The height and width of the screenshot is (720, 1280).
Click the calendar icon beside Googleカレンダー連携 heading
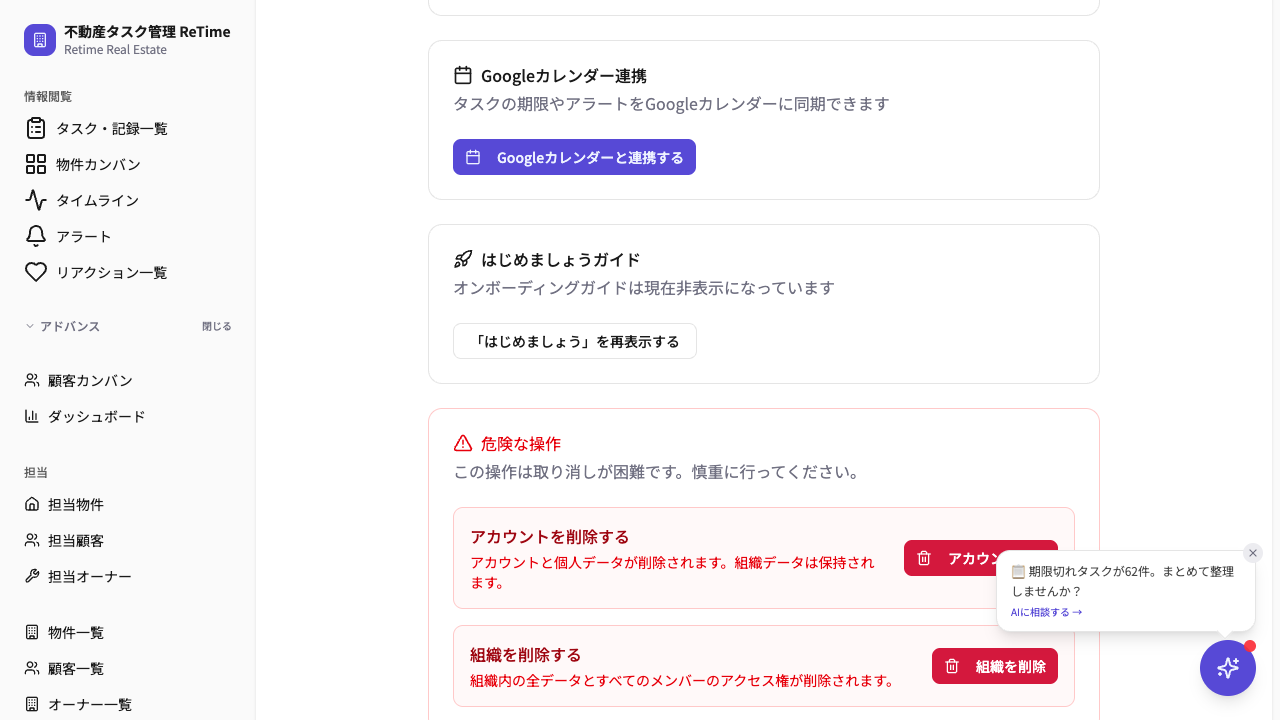463,75
